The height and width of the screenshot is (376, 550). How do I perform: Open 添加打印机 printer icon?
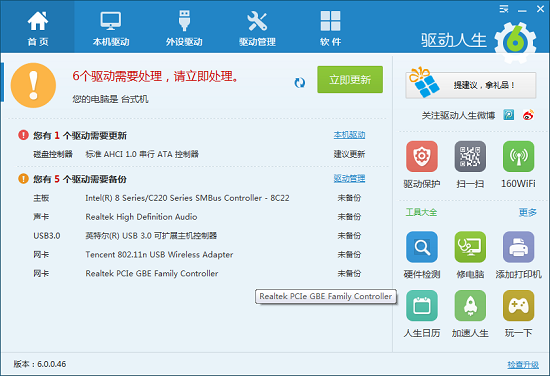[518, 247]
